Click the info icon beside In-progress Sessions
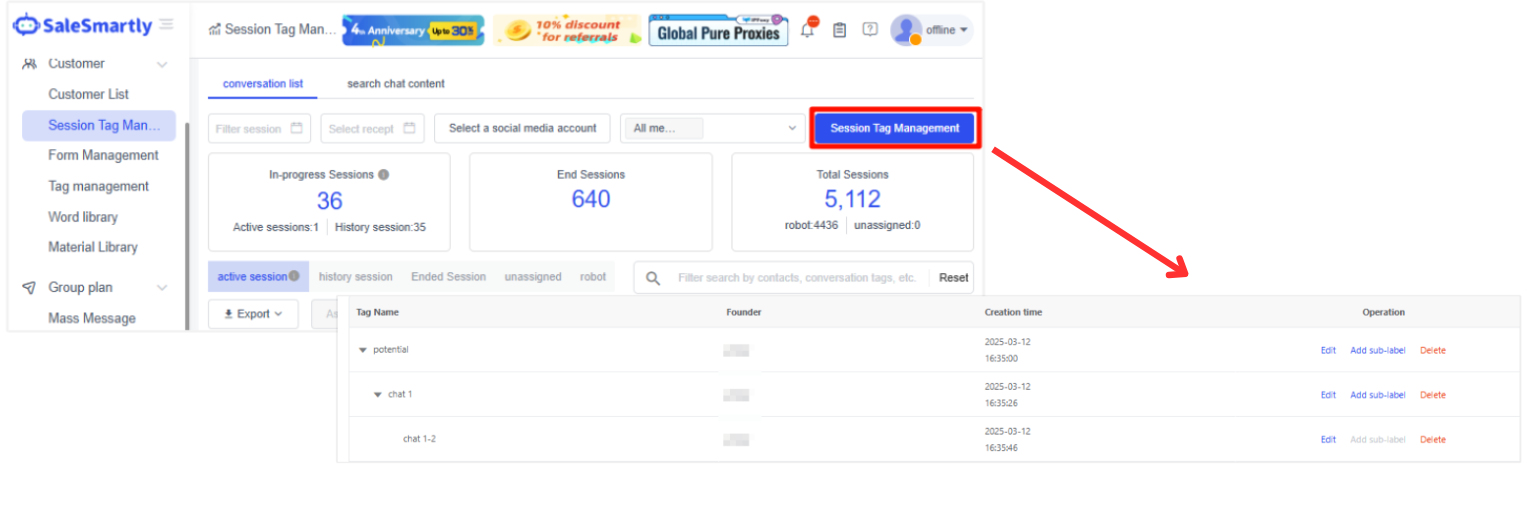1532x515 pixels. 384,174
